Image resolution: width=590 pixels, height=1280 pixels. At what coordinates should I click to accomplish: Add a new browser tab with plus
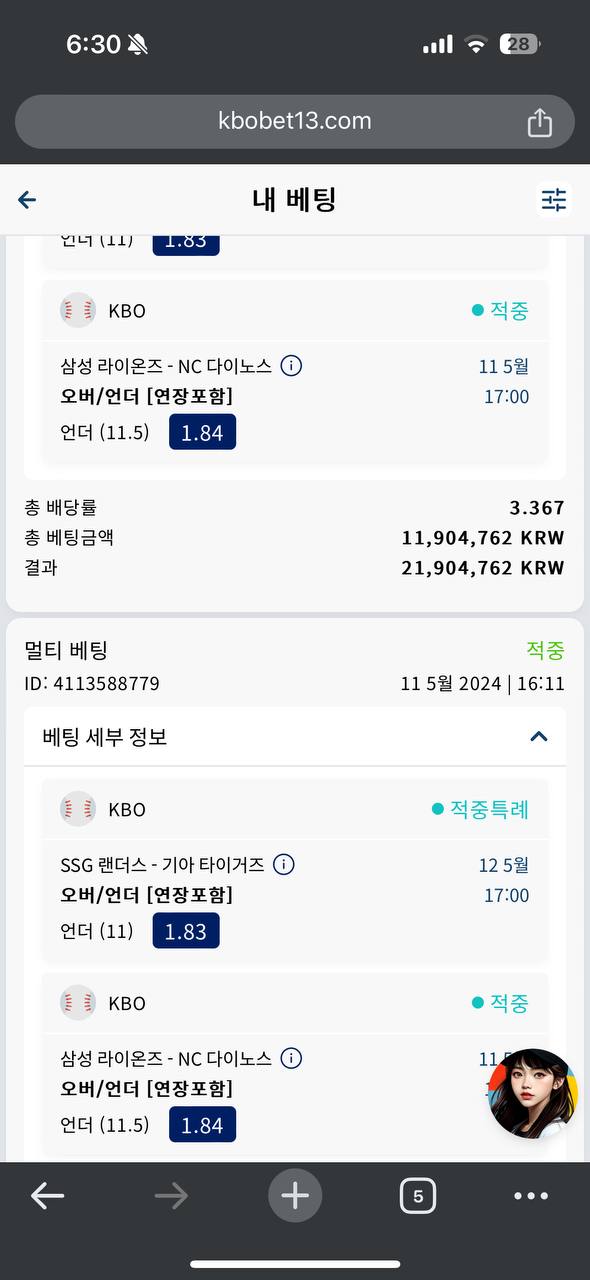pos(295,1195)
